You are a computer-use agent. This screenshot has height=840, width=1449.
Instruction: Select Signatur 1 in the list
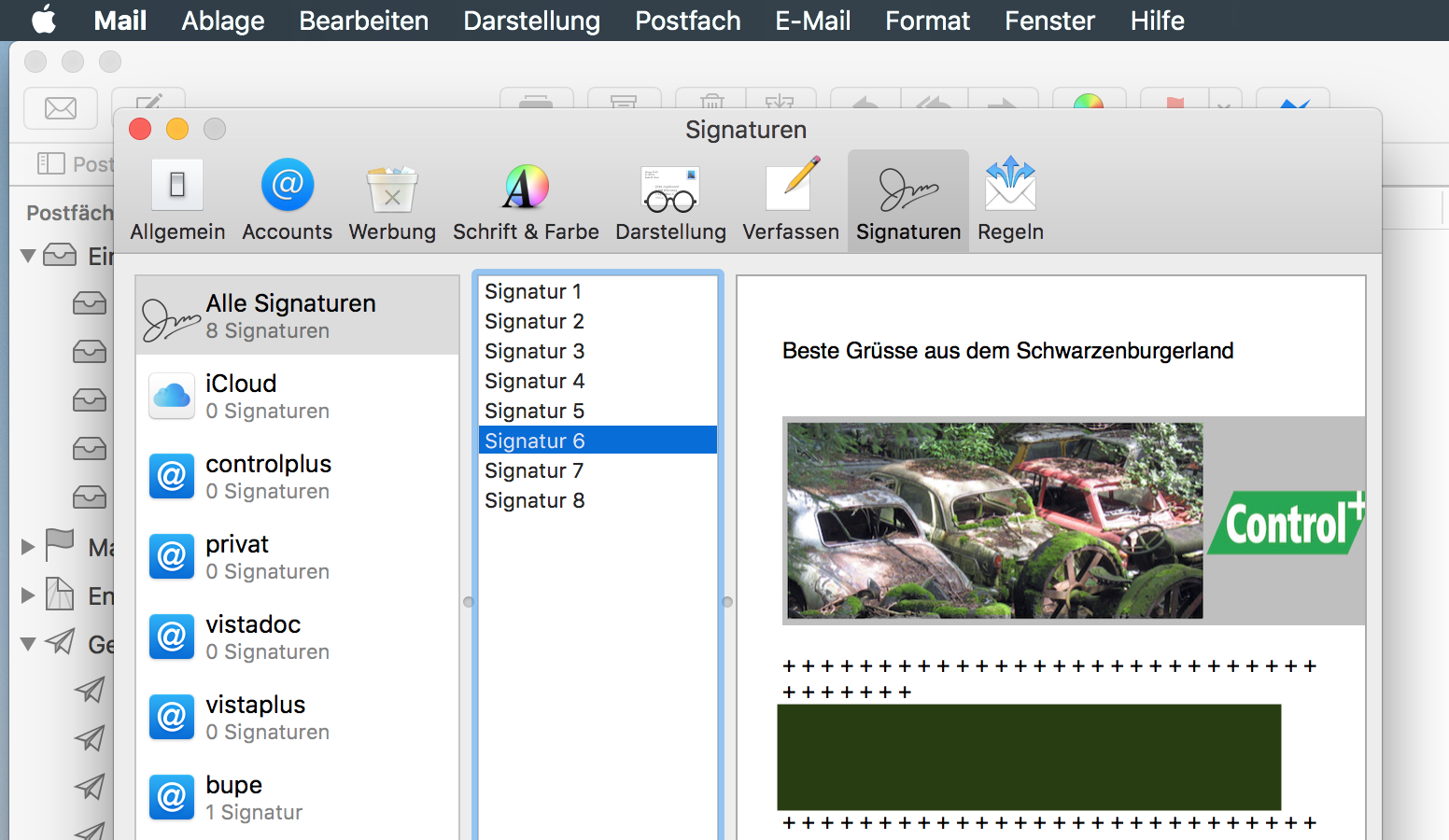click(598, 291)
